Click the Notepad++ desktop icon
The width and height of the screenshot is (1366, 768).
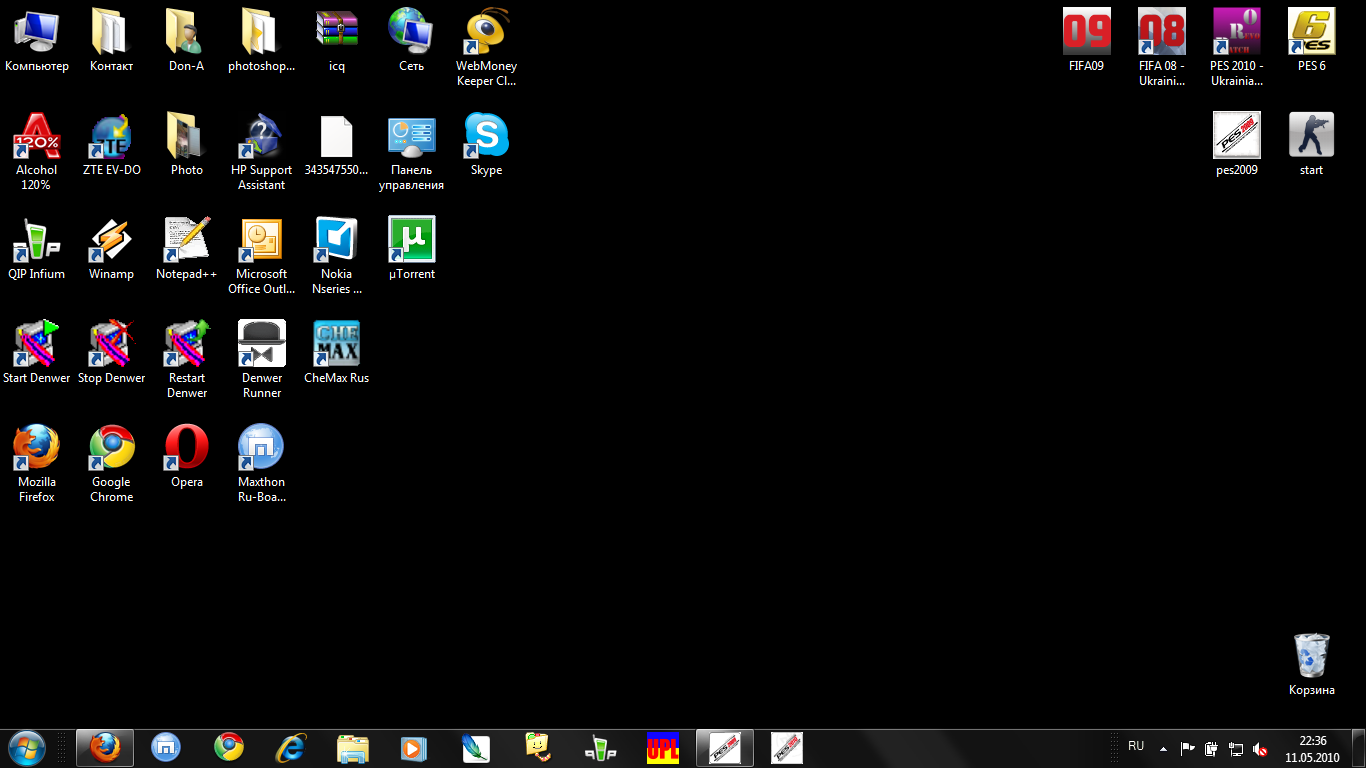pos(186,241)
